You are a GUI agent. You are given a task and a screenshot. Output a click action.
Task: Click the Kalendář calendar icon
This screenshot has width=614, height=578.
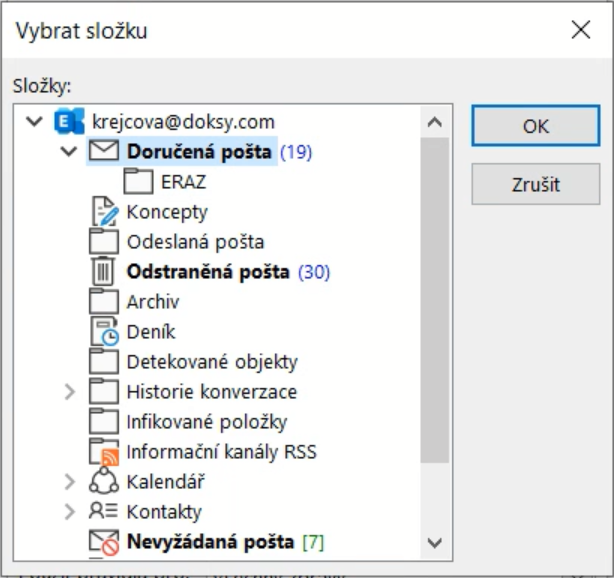click(104, 482)
